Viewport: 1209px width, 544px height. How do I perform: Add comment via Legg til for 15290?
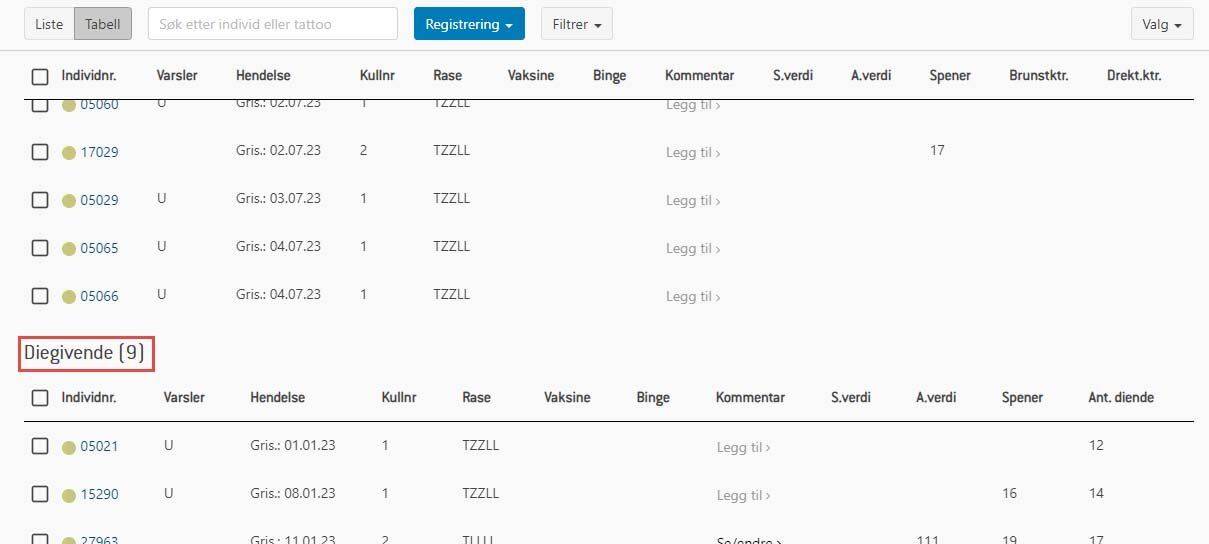coord(743,495)
